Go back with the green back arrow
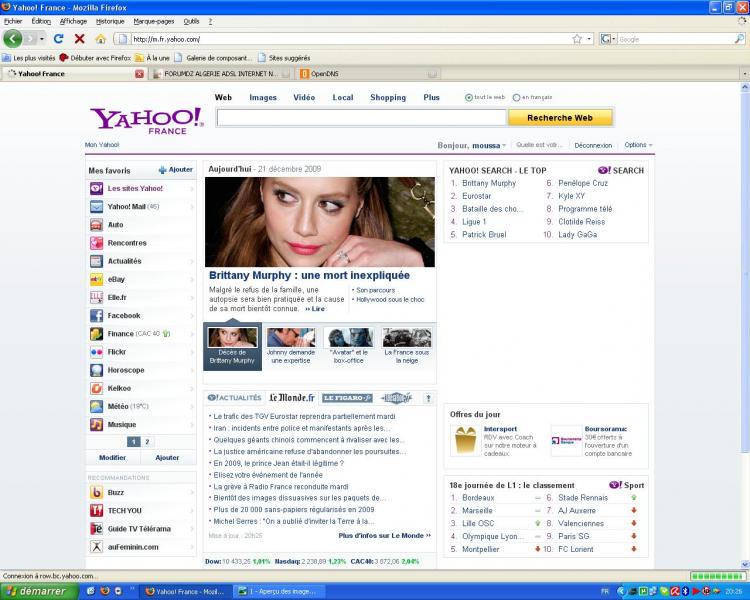750x600 pixels. [x=13, y=39]
